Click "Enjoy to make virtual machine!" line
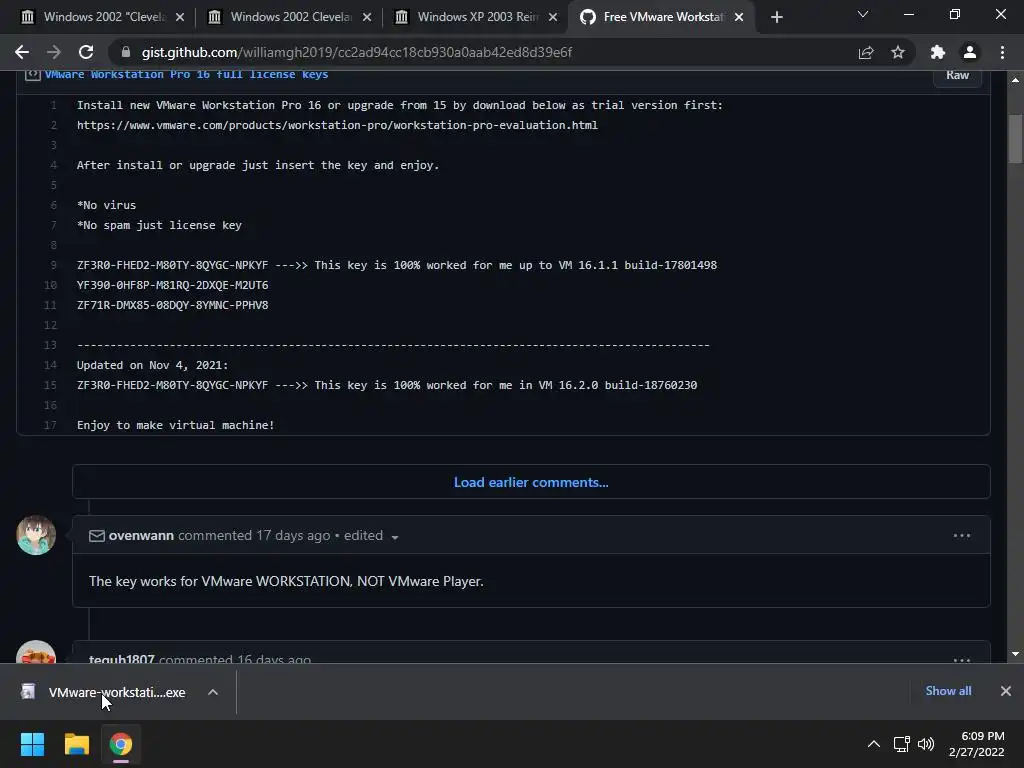 pyautogui.click(x=176, y=425)
